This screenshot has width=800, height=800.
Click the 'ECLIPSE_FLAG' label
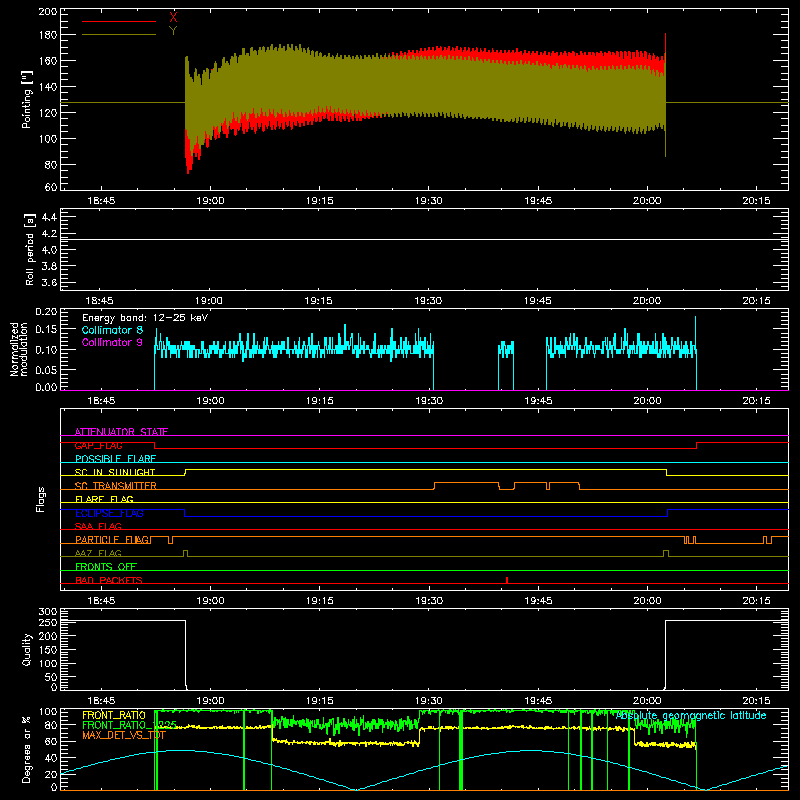click(109, 513)
